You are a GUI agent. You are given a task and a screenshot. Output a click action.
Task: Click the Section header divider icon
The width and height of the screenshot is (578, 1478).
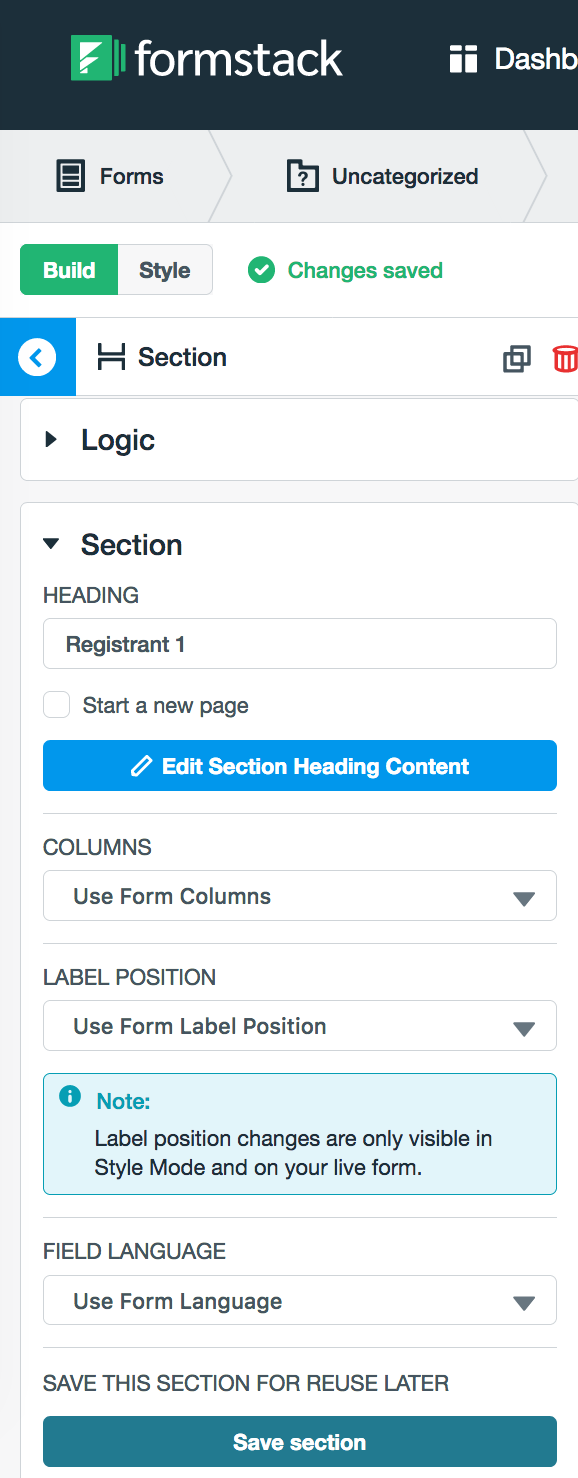[x=111, y=357]
